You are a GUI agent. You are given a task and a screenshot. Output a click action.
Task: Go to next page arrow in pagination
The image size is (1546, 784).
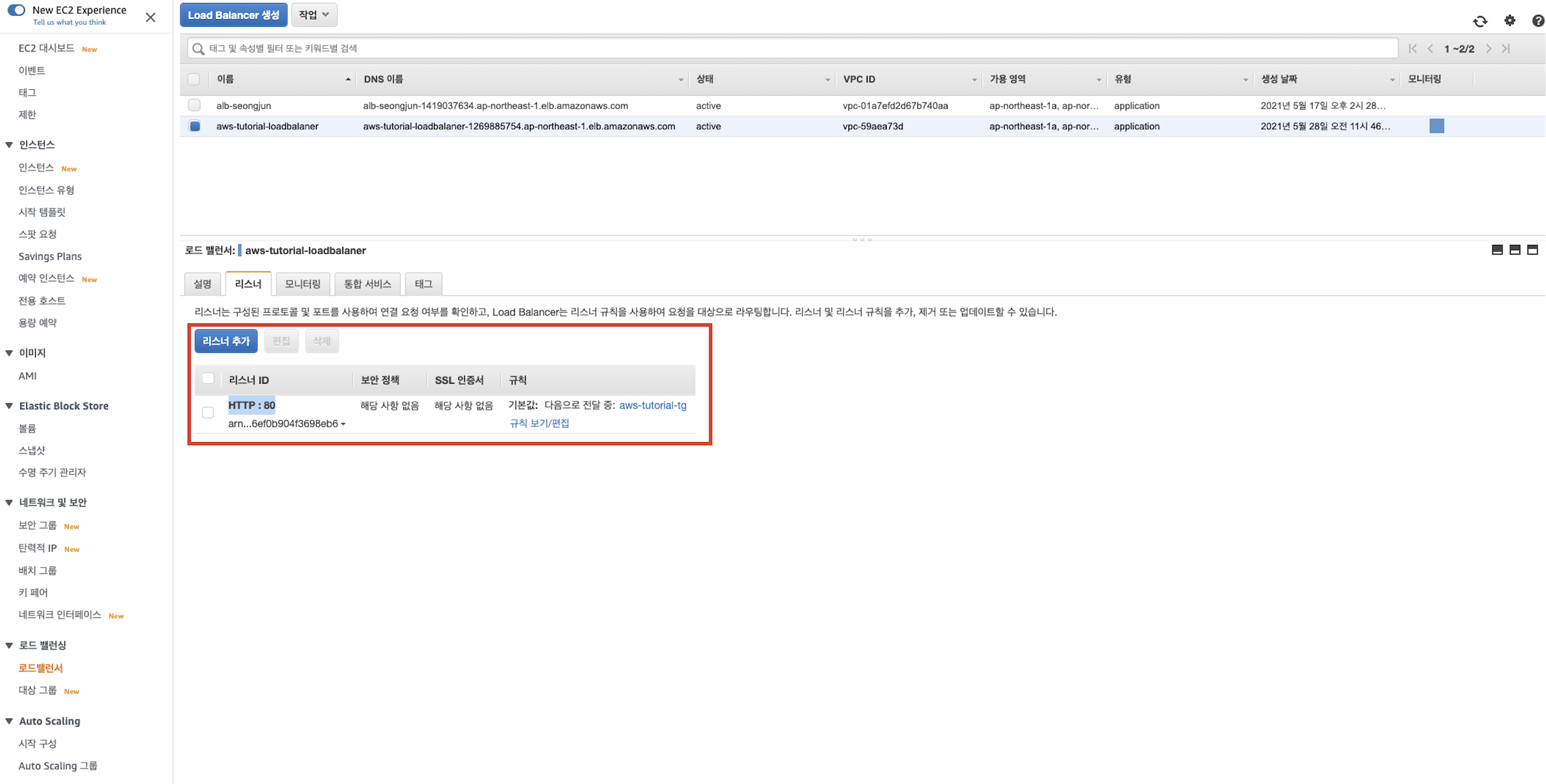click(1488, 49)
